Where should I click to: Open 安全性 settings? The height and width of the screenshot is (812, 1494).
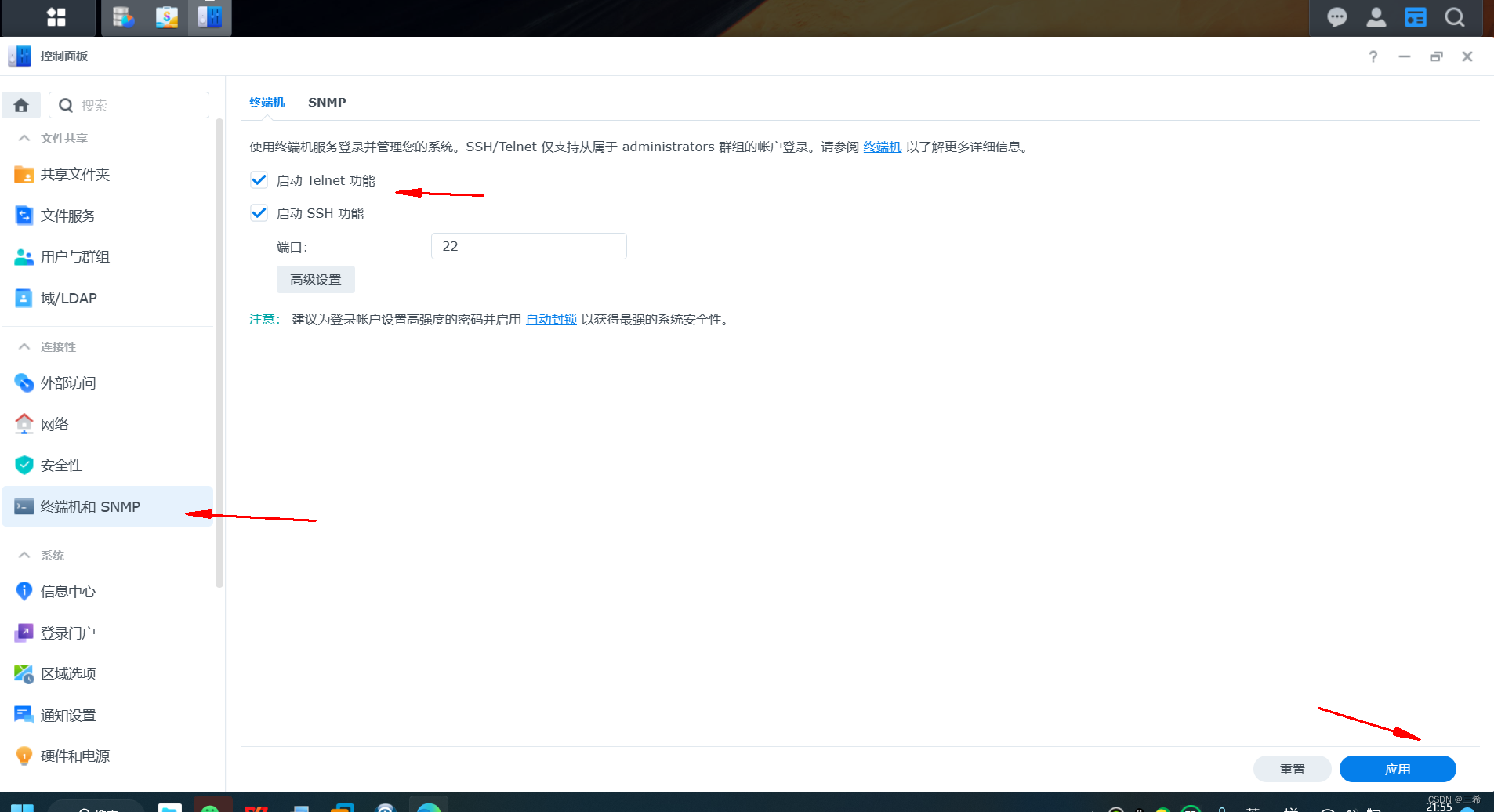[x=60, y=464]
